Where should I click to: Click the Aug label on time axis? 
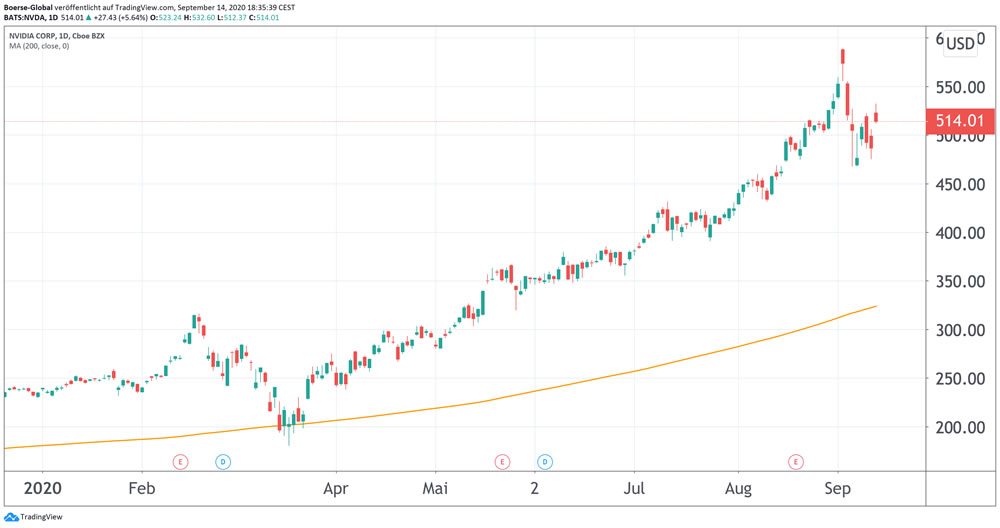[739, 489]
